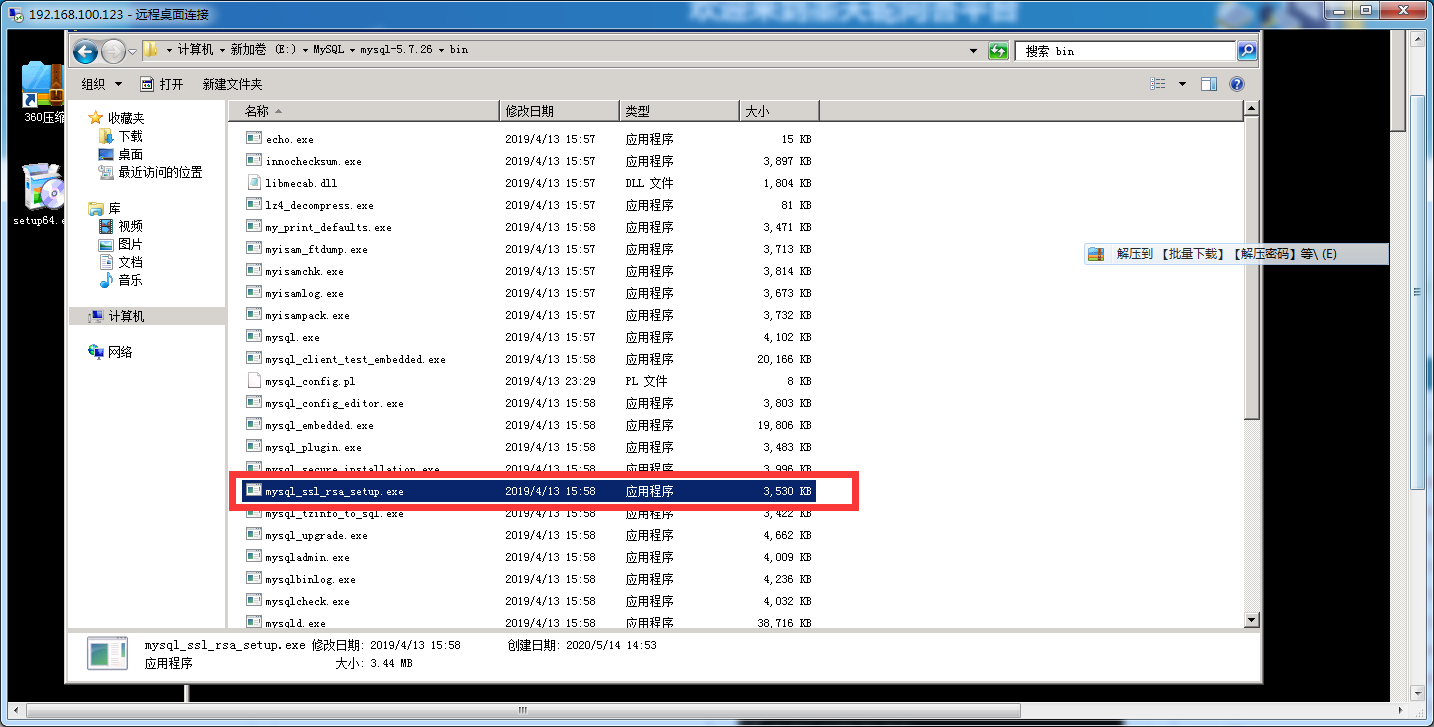This screenshot has width=1434, height=727.
Task: Click the 打开 toolbar button
Action: [x=161, y=85]
